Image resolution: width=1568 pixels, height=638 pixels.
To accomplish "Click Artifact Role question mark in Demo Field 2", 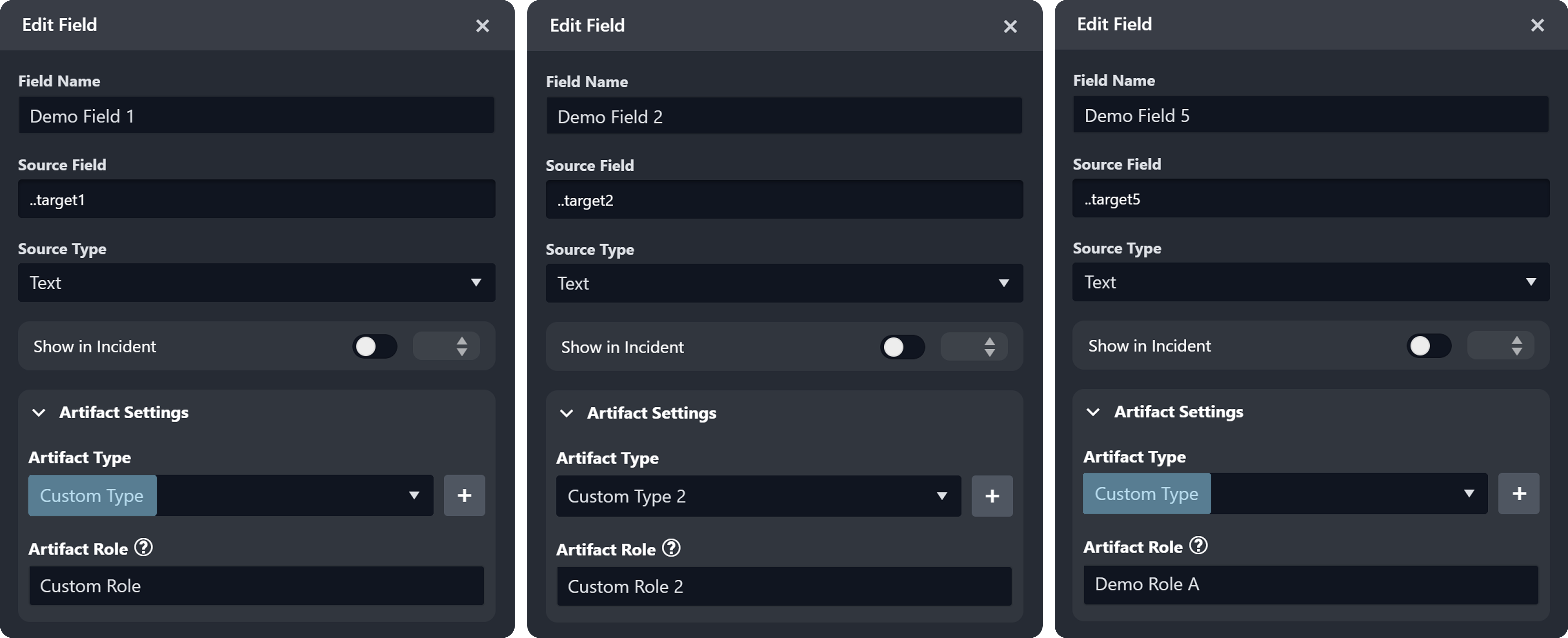I will (671, 548).
